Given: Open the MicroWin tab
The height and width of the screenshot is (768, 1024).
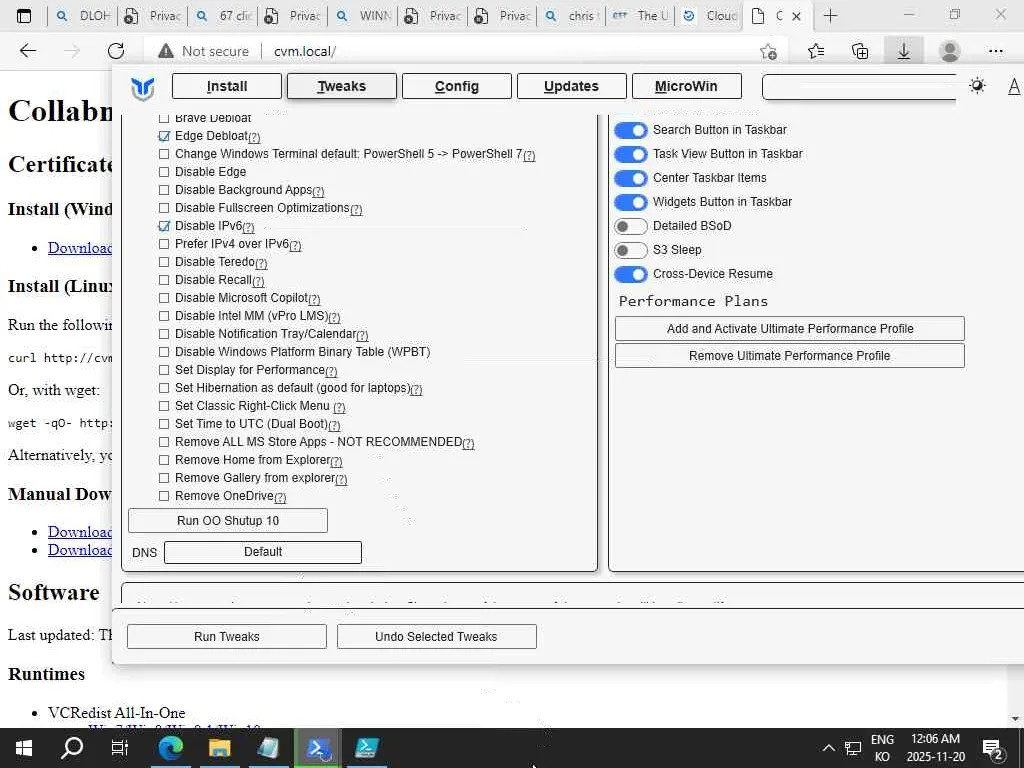Looking at the screenshot, I should click(686, 86).
